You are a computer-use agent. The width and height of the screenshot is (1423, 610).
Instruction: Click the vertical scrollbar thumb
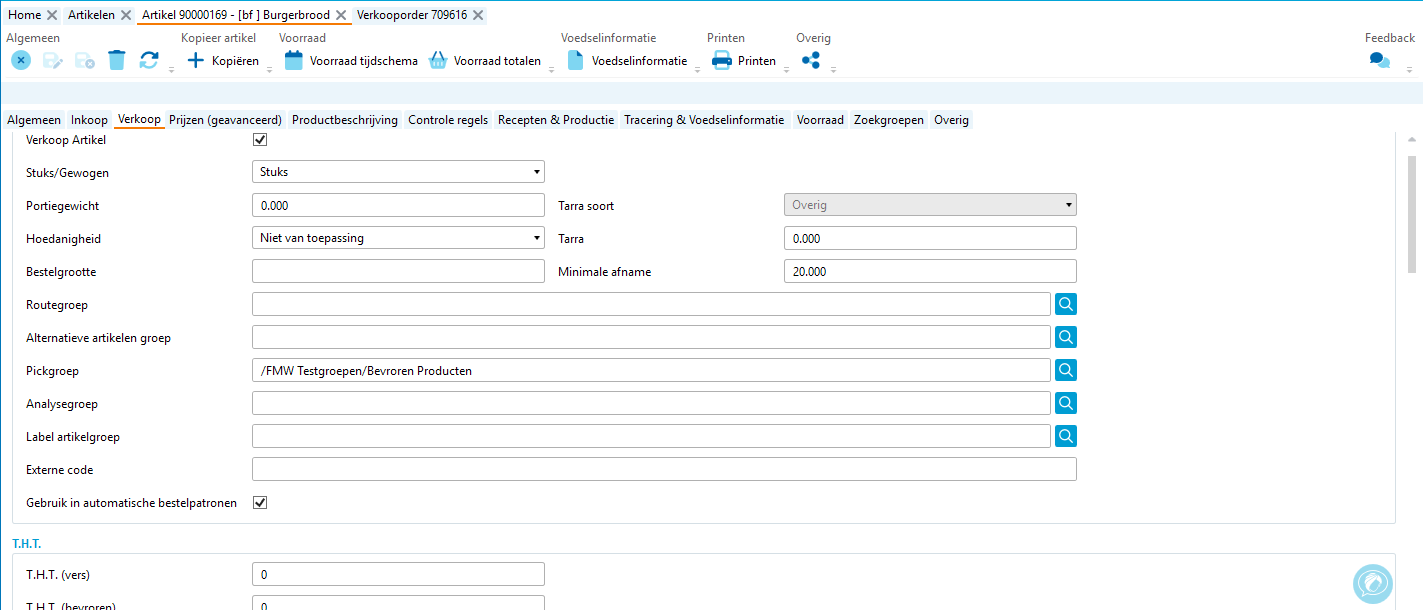click(x=1412, y=213)
